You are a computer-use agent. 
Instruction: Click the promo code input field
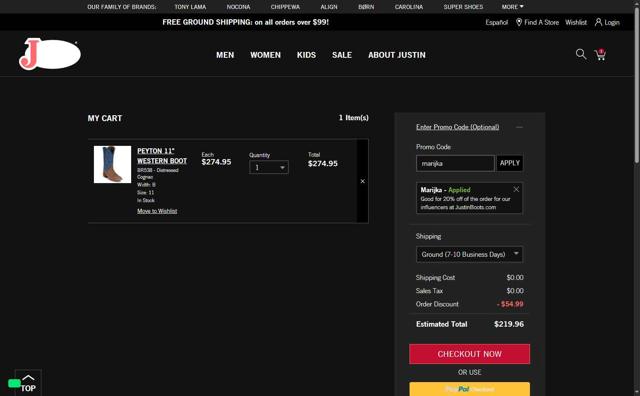coord(455,163)
